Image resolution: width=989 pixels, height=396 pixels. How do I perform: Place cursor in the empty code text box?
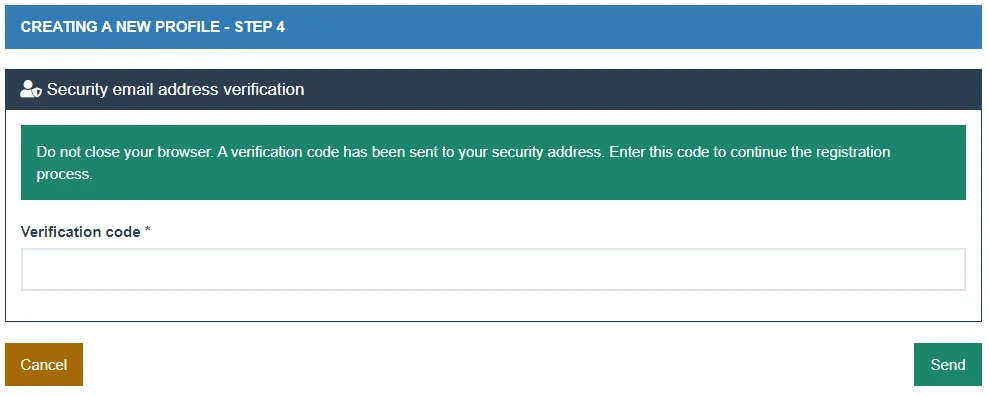tap(493, 269)
